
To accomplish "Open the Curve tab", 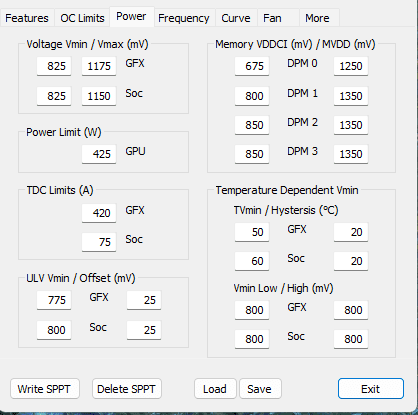I will click(x=236, y=18).
